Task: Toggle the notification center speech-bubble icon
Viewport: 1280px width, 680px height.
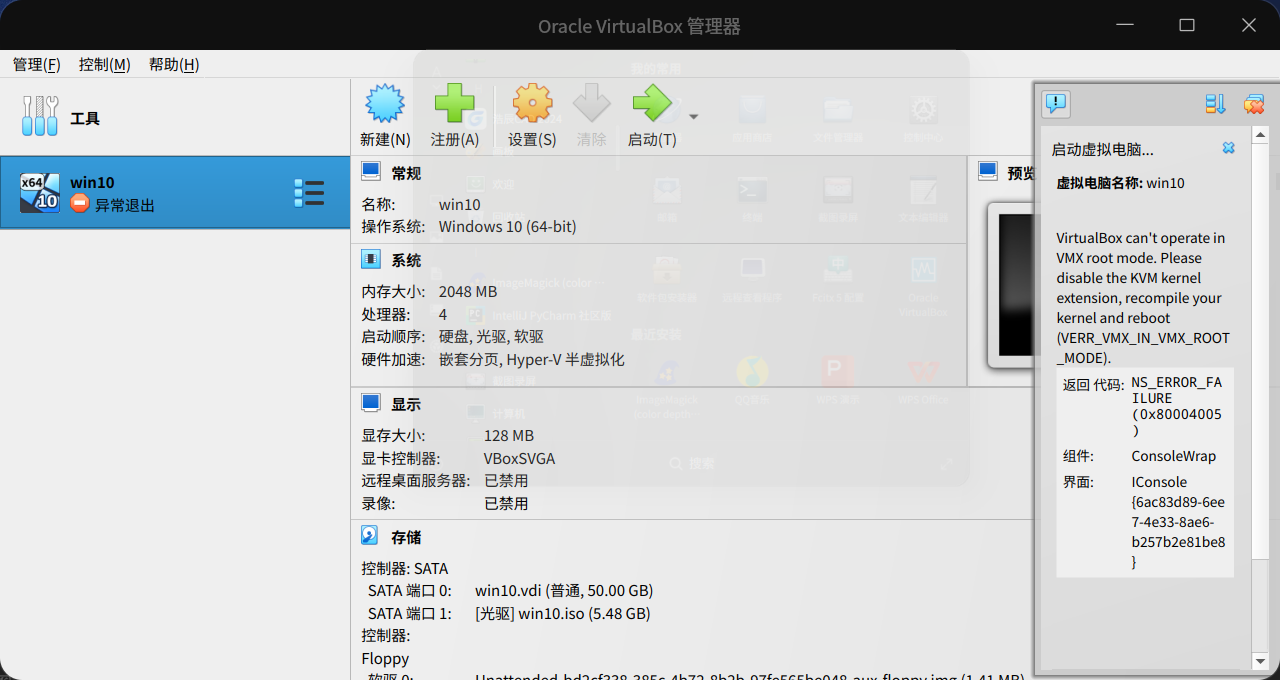Action: coord(1056,103)
